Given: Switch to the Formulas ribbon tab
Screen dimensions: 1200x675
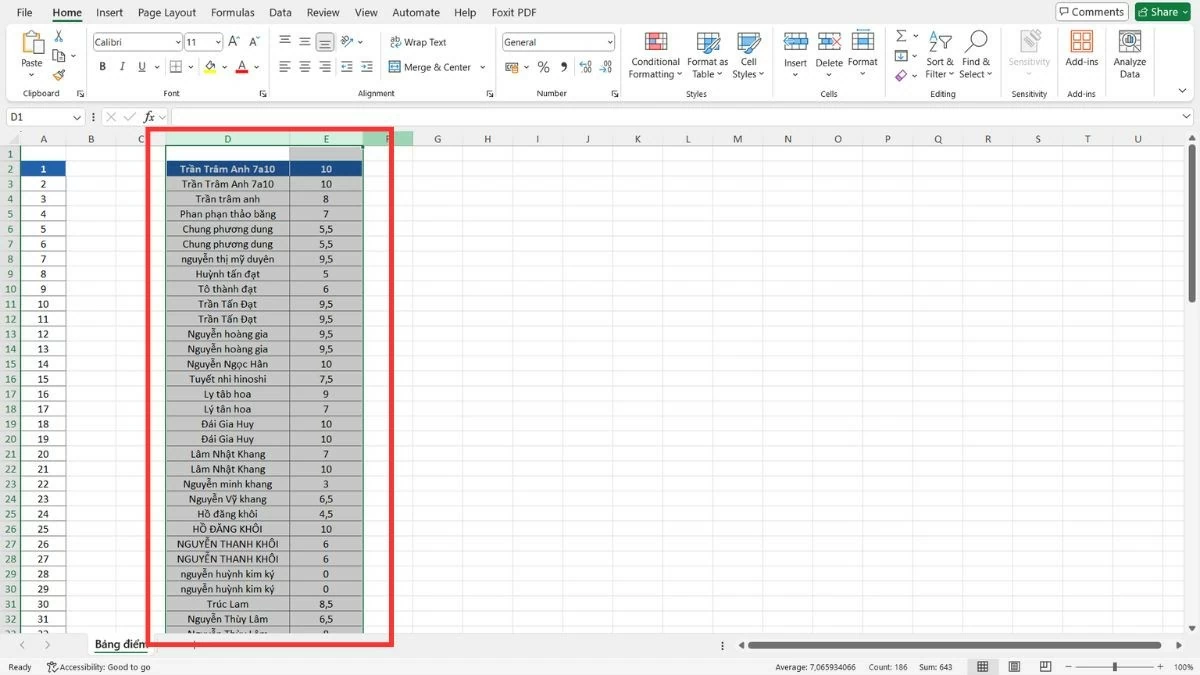Looking at the screenshot, I should 232,12.
